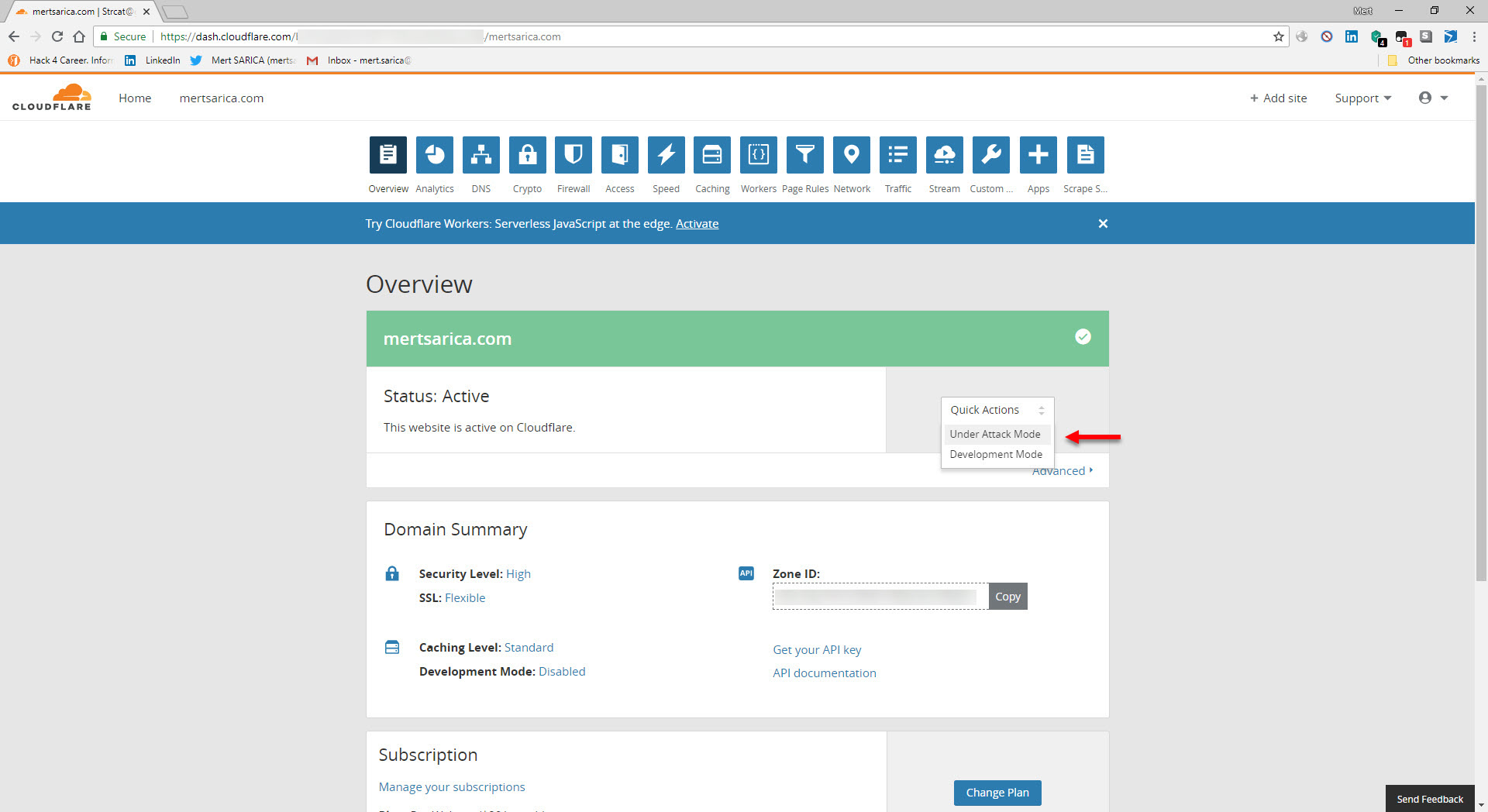The width and height of the screenshot is (1488, 812).
Task: Open the Crypto padlock icon
Action: point(528,155)
